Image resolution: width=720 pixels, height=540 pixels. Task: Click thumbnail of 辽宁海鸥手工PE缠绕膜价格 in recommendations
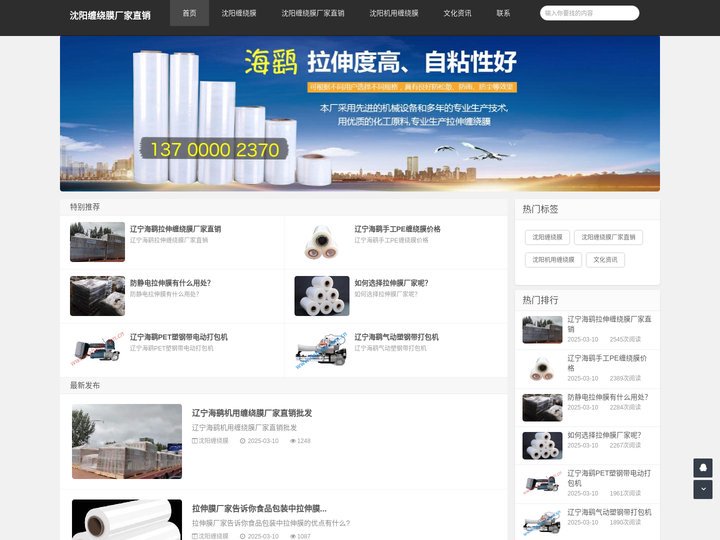(x=321, y=242)
